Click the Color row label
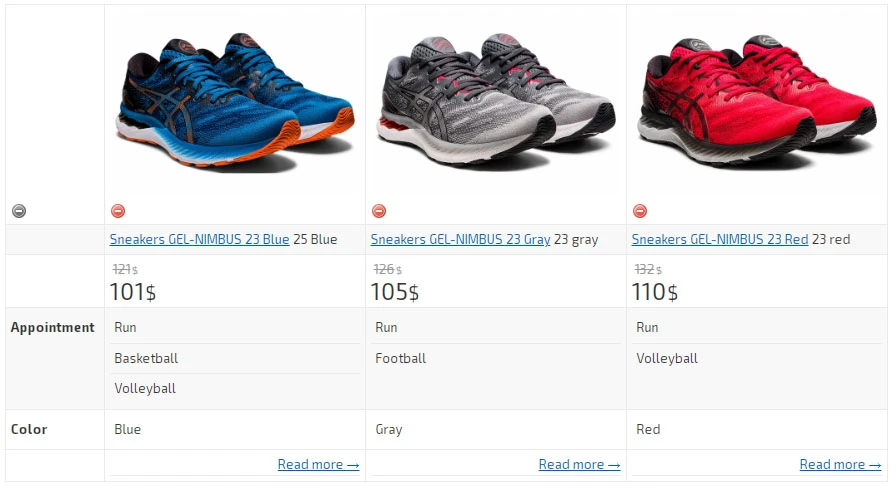This screenshot has height=490, width=896. [x=29, y=429]
